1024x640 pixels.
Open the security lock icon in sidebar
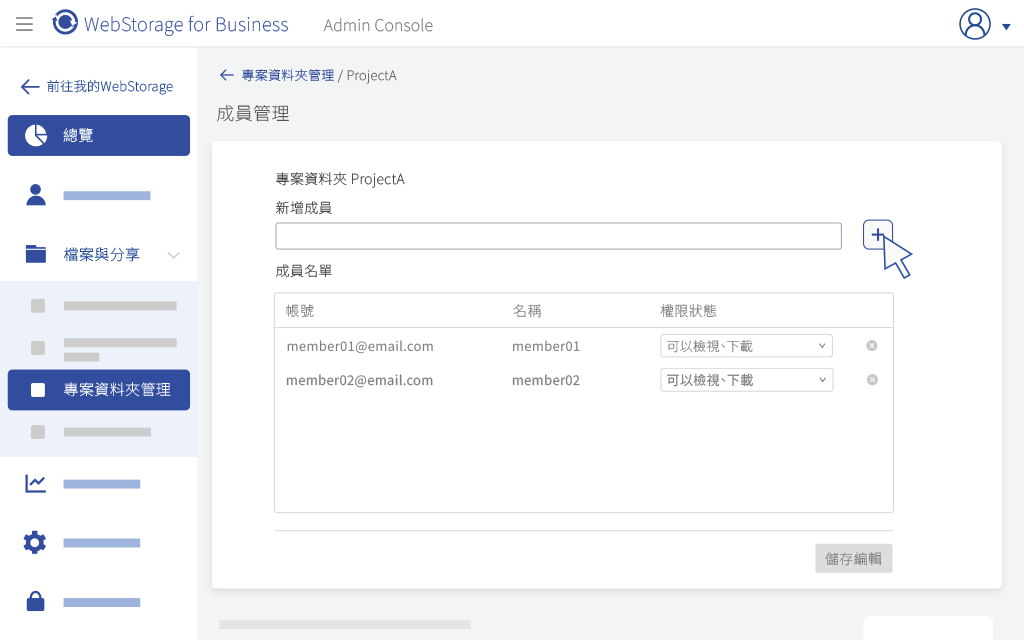point(35,601)
